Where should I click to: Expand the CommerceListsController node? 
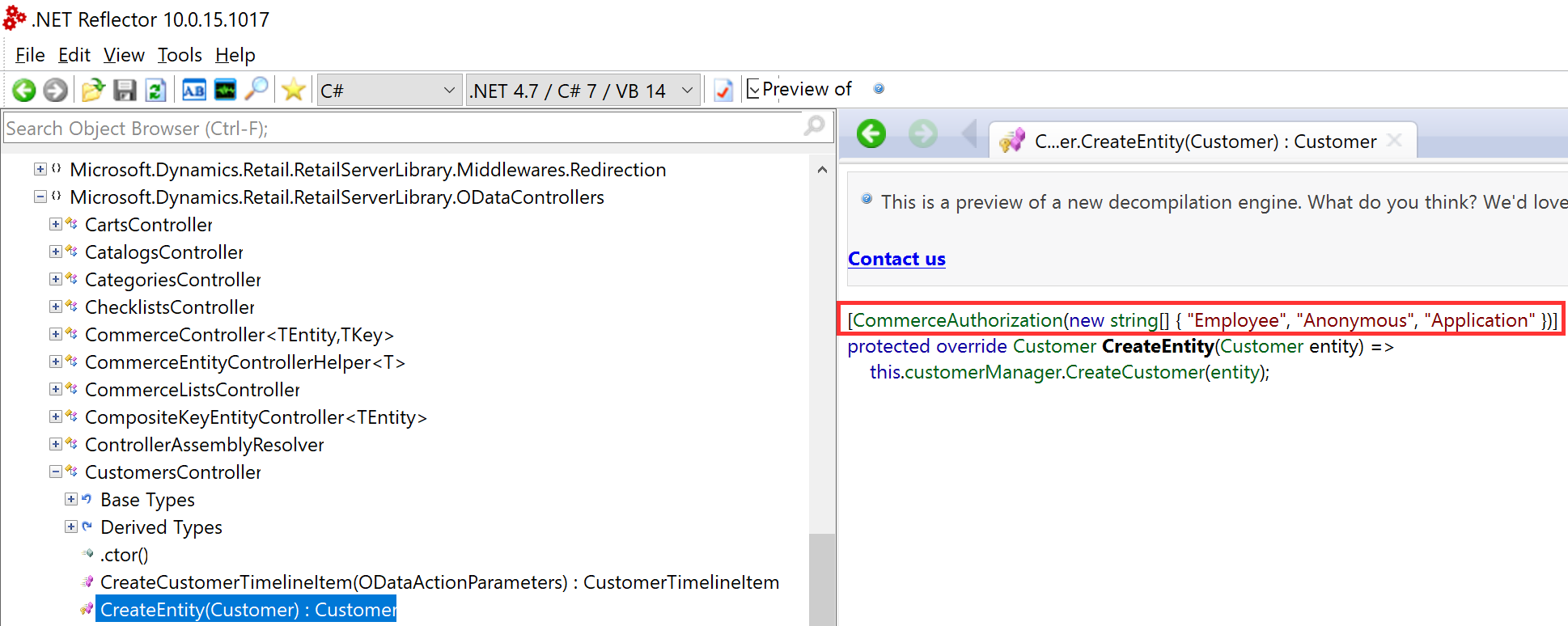pyautogui.click(x=55, y=389)
